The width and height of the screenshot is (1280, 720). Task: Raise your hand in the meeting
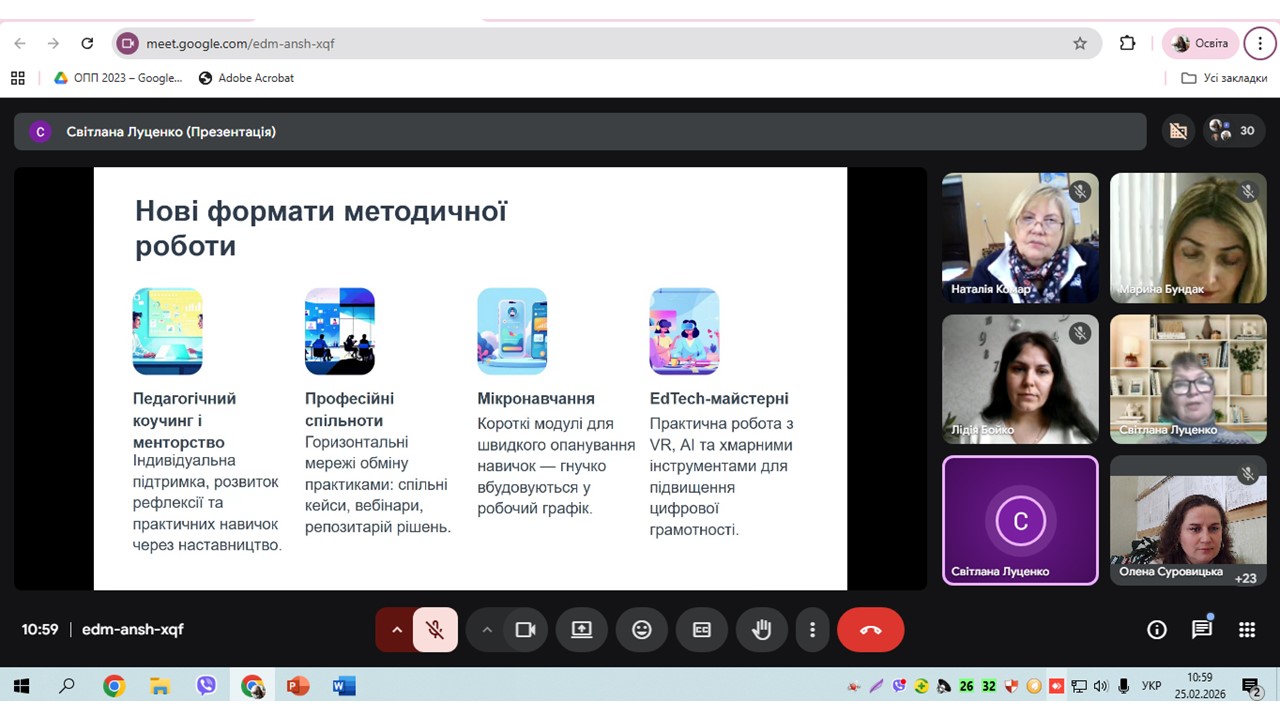[x=762, y=630]
